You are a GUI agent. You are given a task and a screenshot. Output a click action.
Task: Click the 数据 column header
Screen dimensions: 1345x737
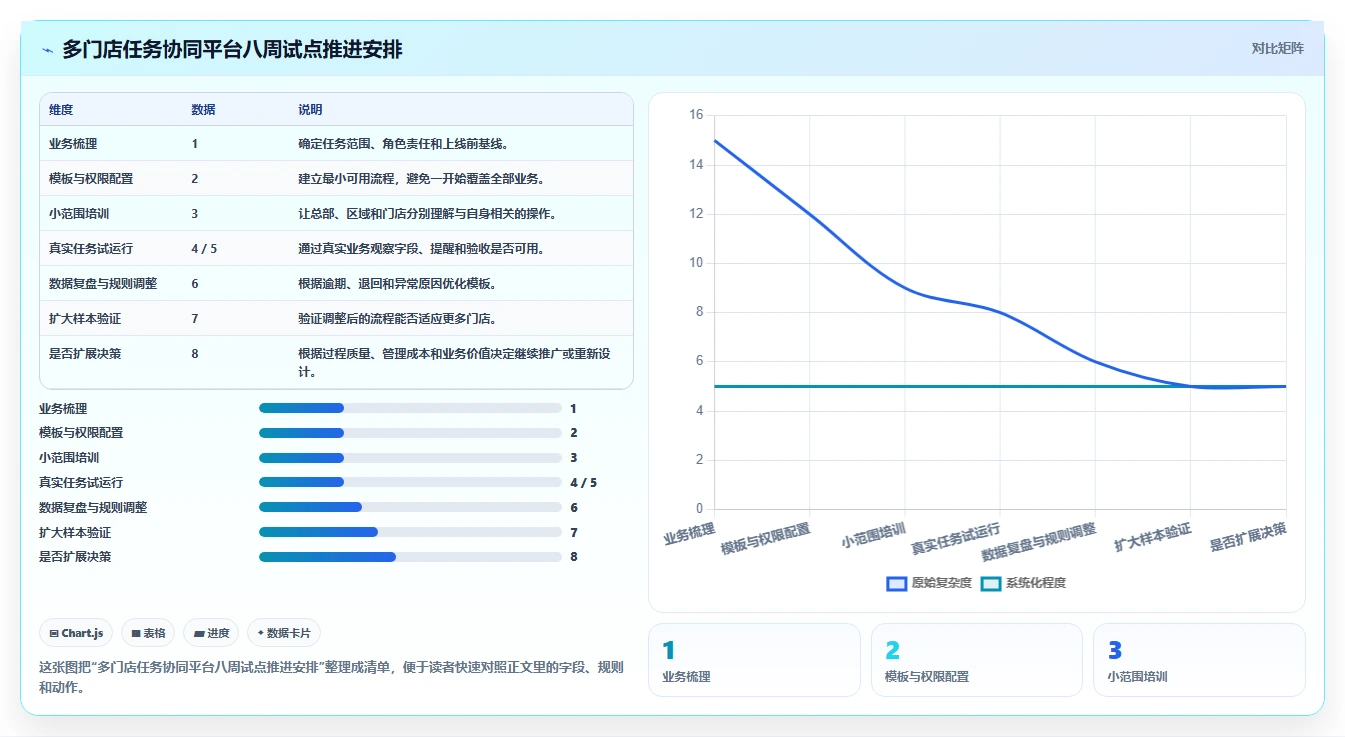203,110
